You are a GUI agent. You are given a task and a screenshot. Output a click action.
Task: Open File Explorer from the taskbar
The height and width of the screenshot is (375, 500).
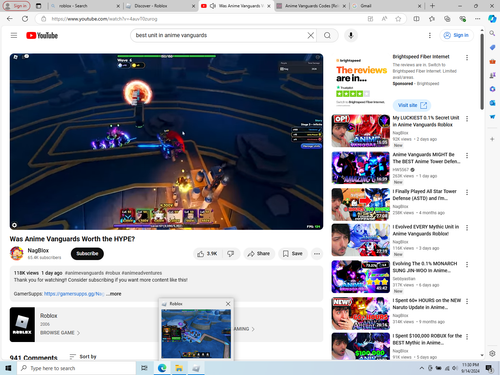click(x=179, y=368)
